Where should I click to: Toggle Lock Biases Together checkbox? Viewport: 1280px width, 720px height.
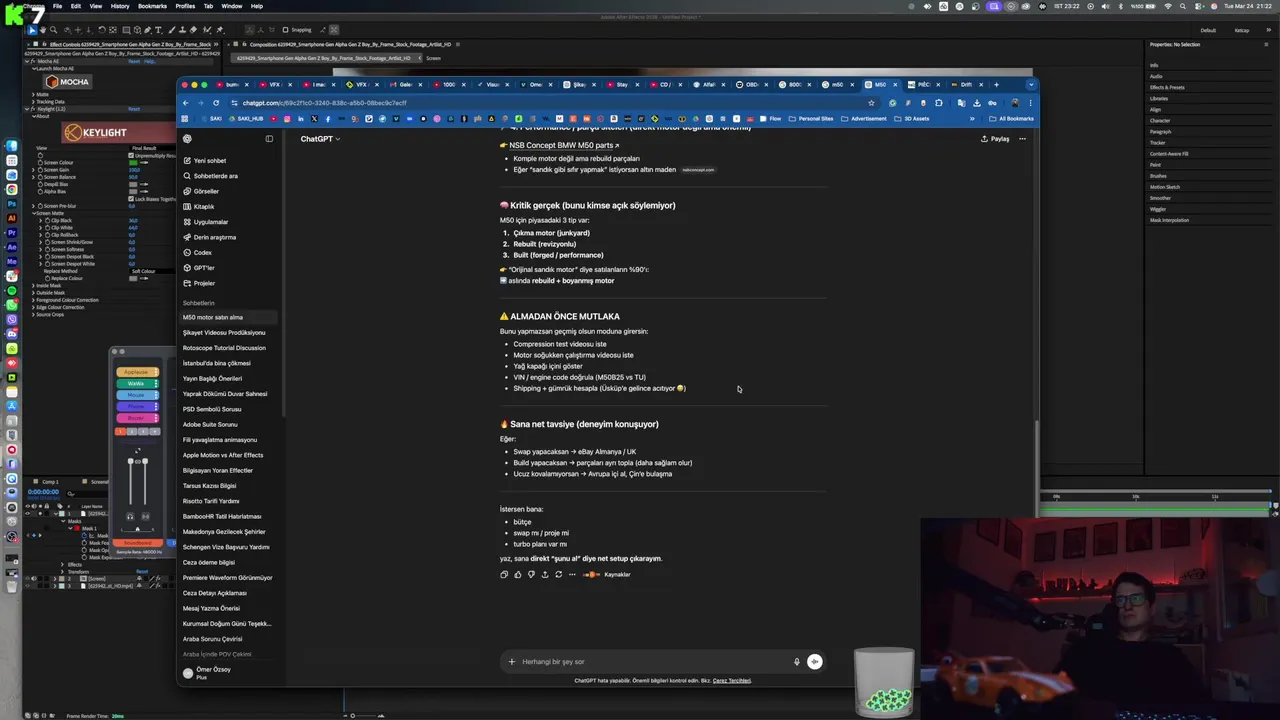[x=131, y=199]
